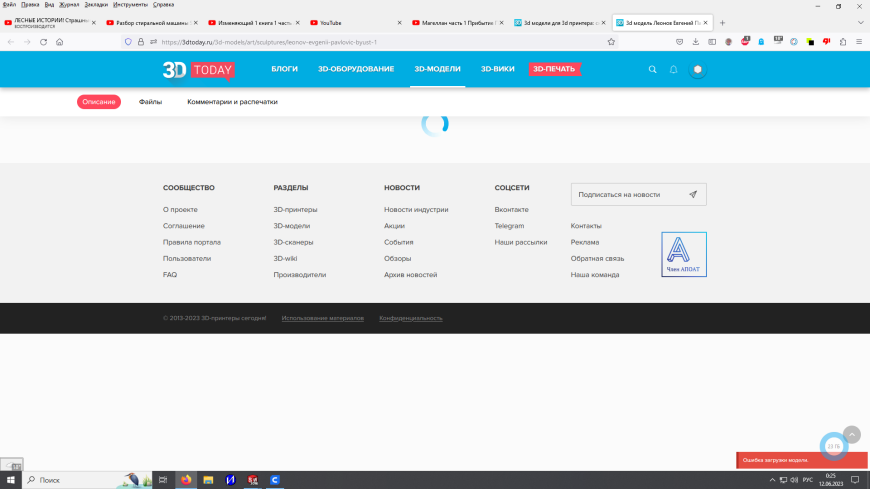
Task: Open Windows Start menu
Action: click(x=11, y=480)
